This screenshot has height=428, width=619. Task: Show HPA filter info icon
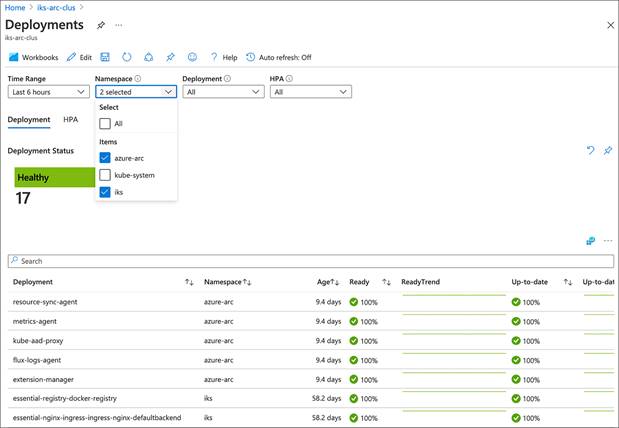tap(289, 79)
